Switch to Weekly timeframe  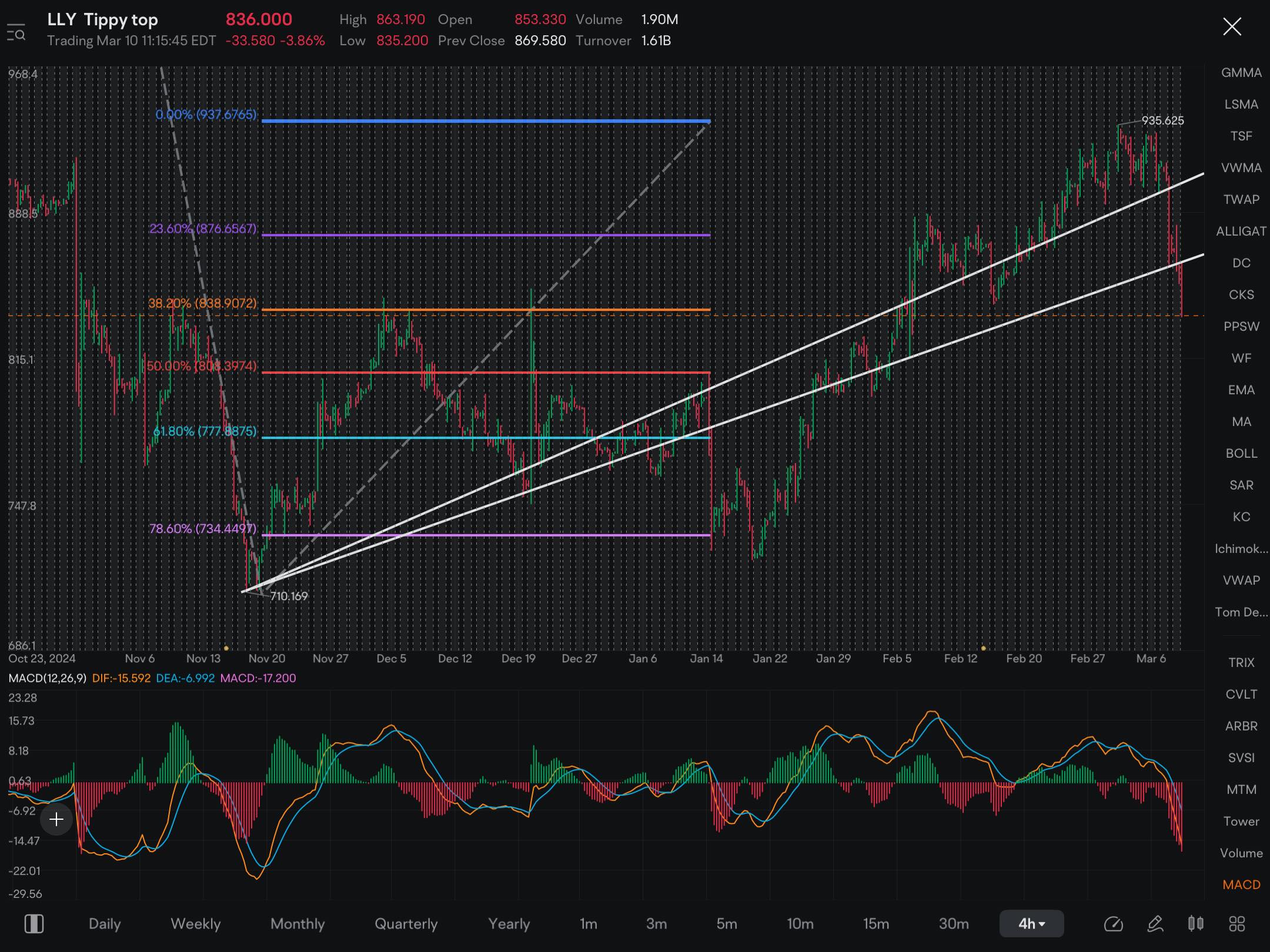[x=195, y=924]
